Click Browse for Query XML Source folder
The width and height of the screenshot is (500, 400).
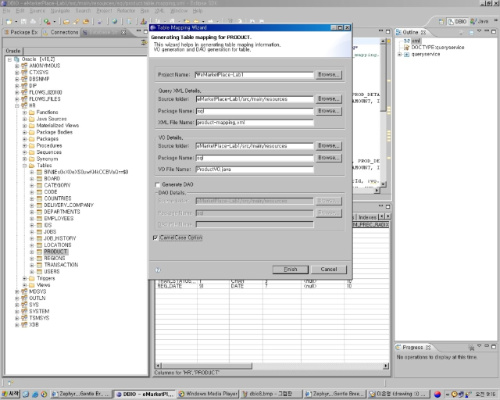click(328, 99)
